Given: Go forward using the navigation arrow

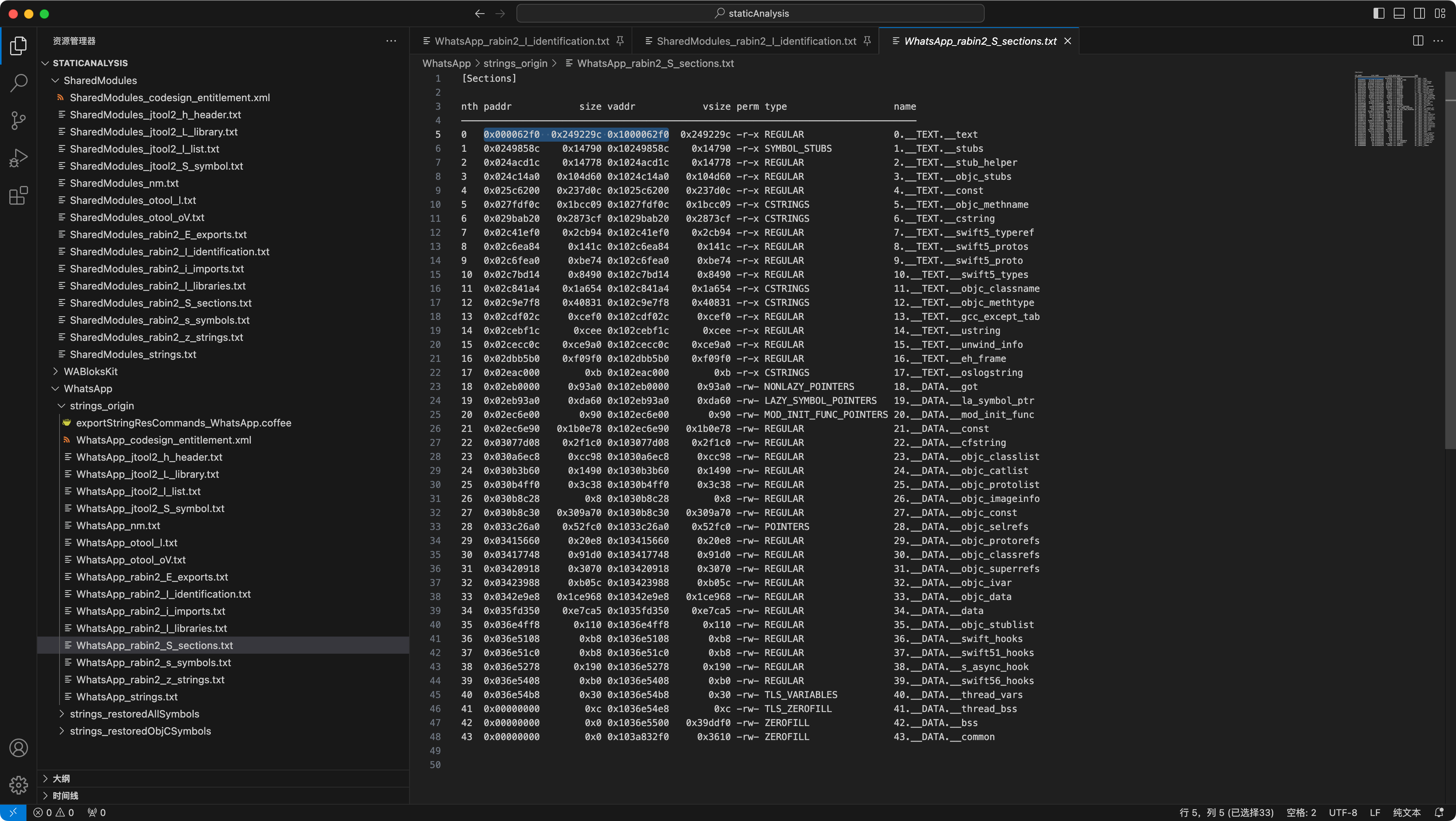Looking at the screenshot, I should (500, 14).
